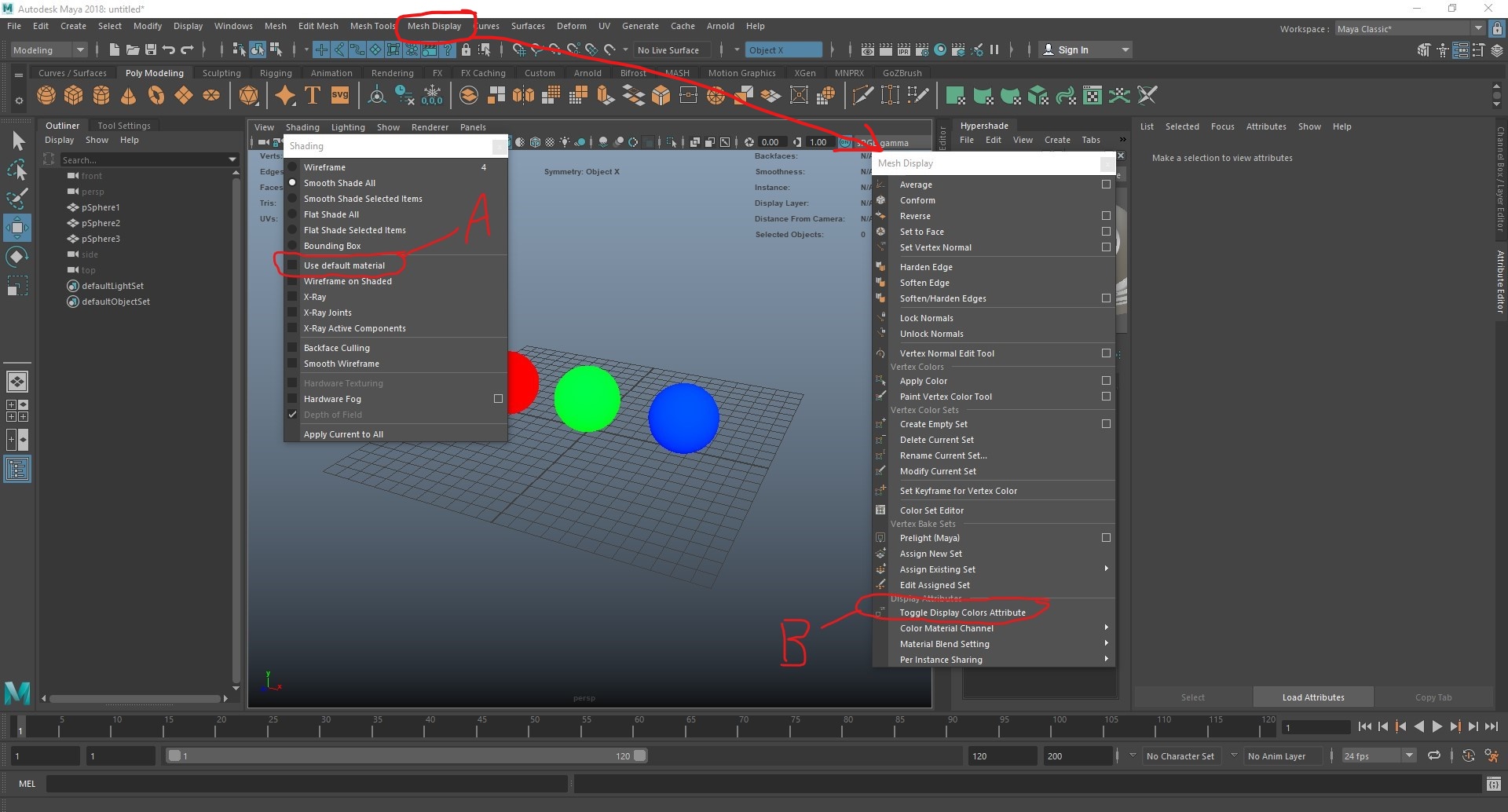1508x812 pixels.
Task: Select Smooth Shade All radio option
Action: [x=292, y=183]
